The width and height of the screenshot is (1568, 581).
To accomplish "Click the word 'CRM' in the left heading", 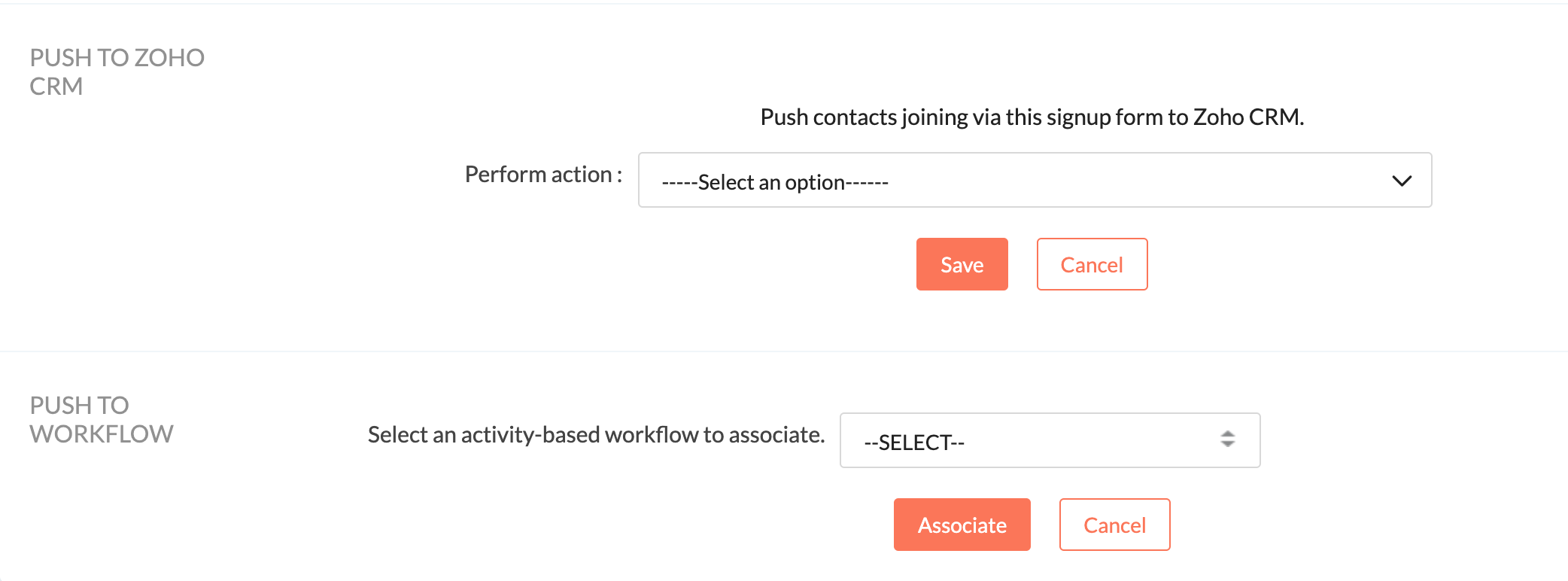I will (56, 87).
